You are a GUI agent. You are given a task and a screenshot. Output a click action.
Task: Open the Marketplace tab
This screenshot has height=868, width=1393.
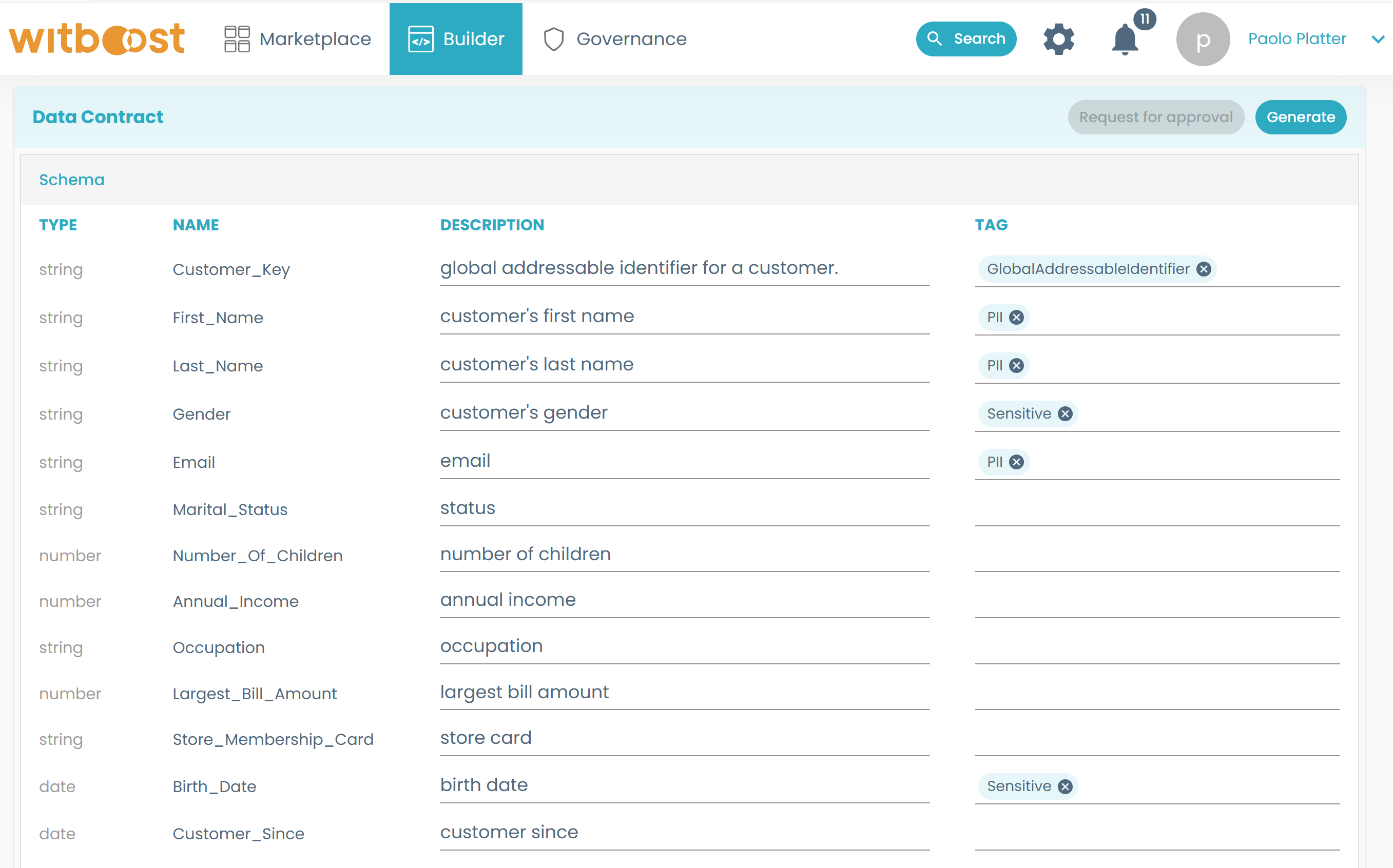coord(297,39)
